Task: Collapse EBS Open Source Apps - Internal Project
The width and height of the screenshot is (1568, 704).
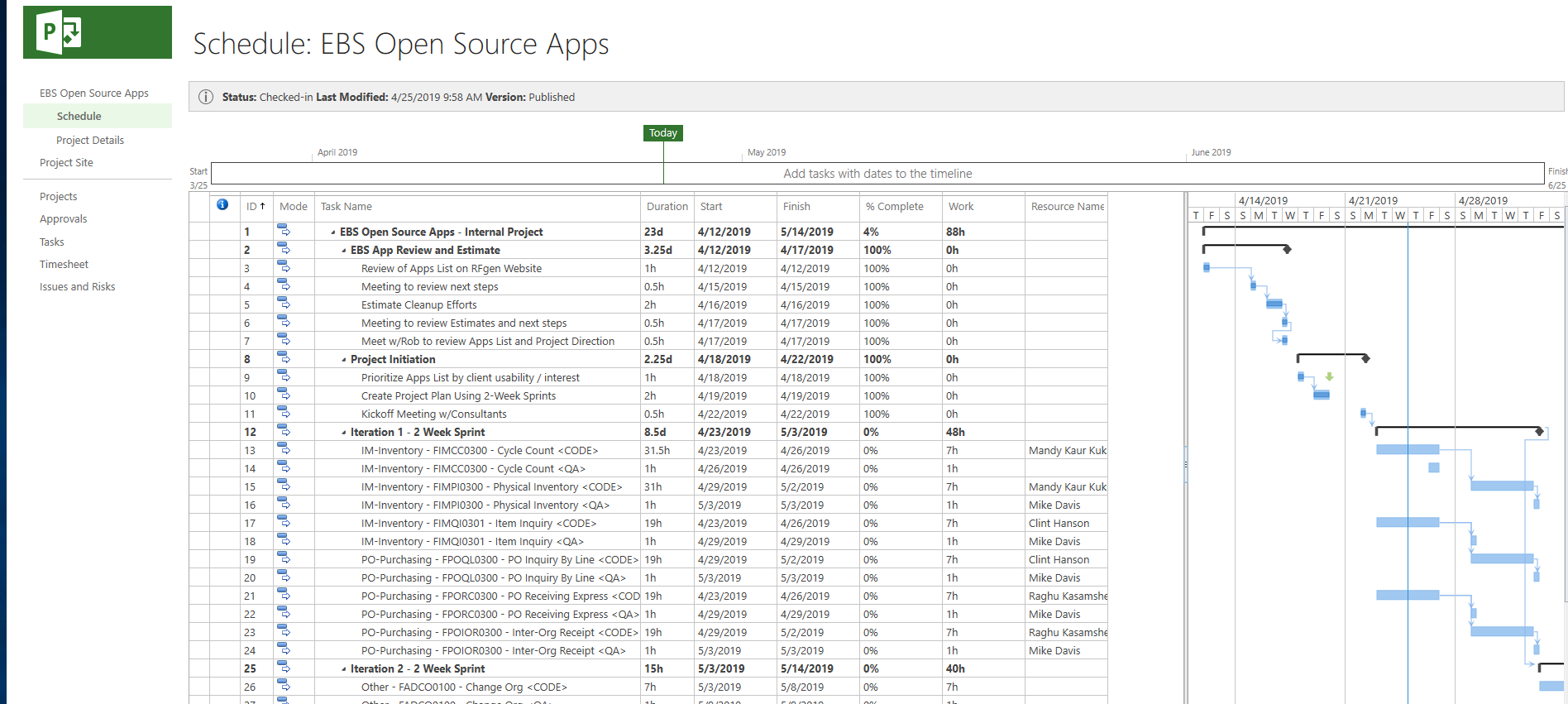Action: click(333, 232)
